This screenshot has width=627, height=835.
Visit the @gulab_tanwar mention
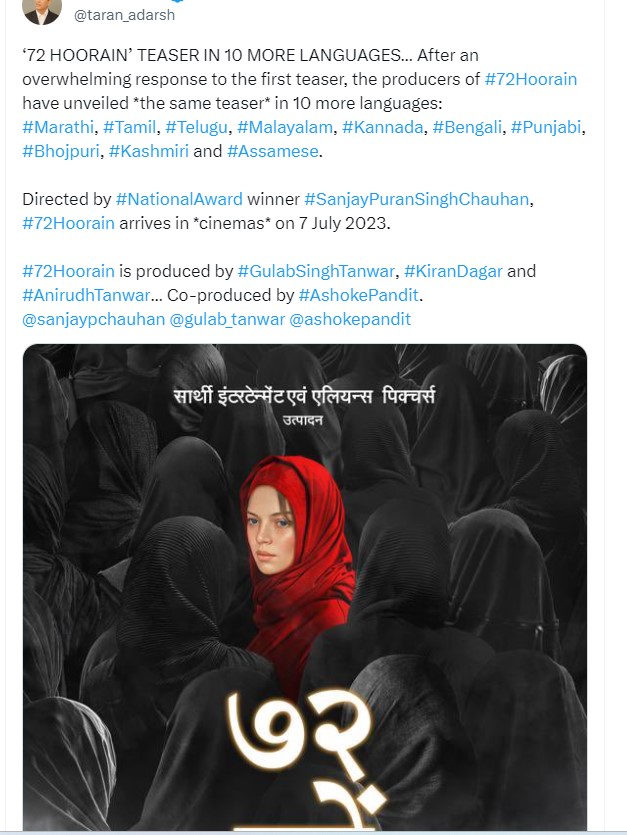pyautogui.click(x=227, y=319)
